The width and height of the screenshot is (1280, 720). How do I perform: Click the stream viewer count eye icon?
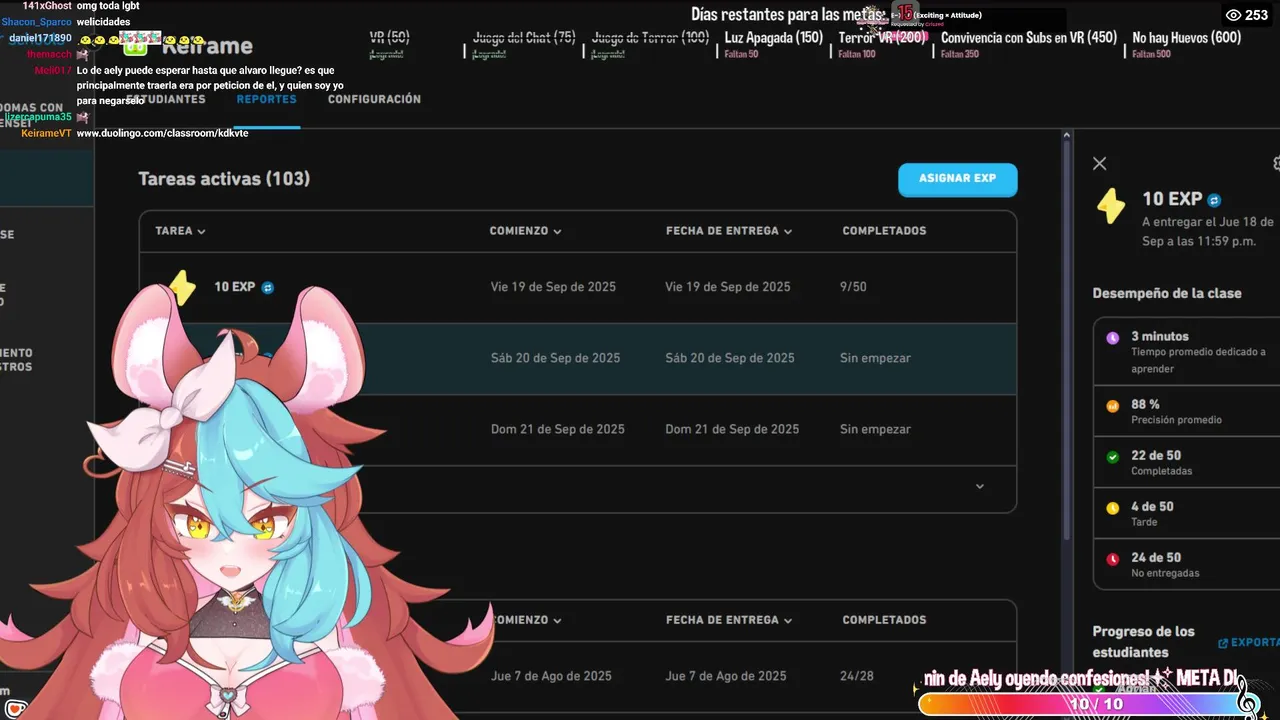[1233, 15]
